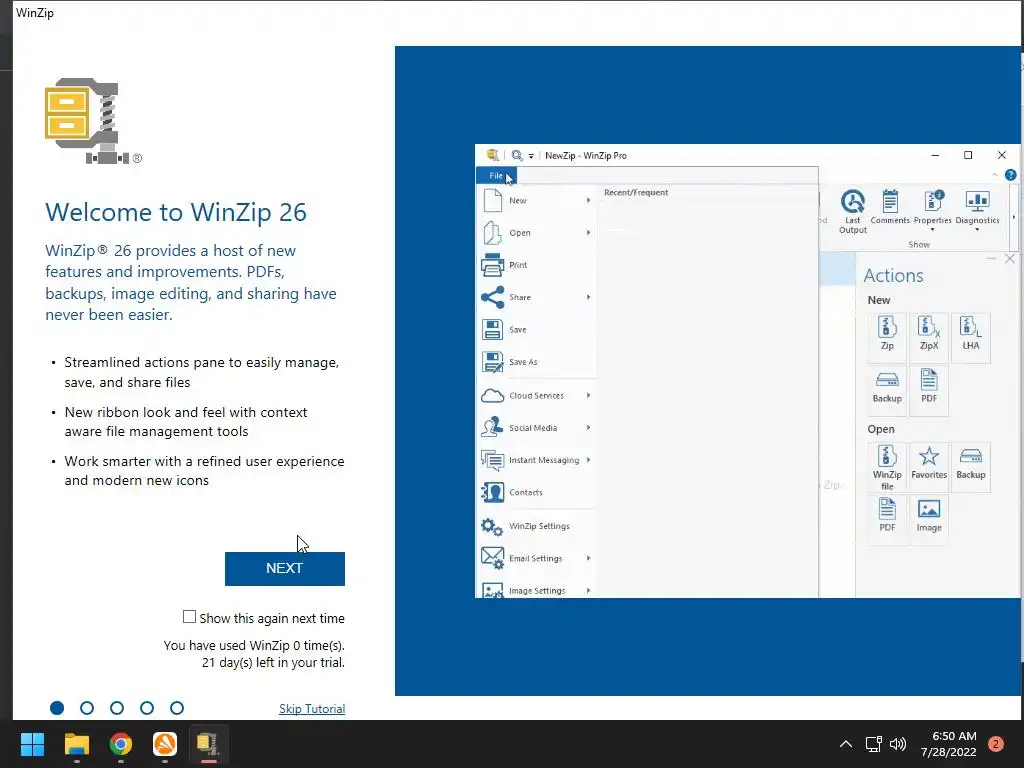Click the PDF icon under New actions
The width and height of the screenshot is (1024, 768).
(929, 379)
